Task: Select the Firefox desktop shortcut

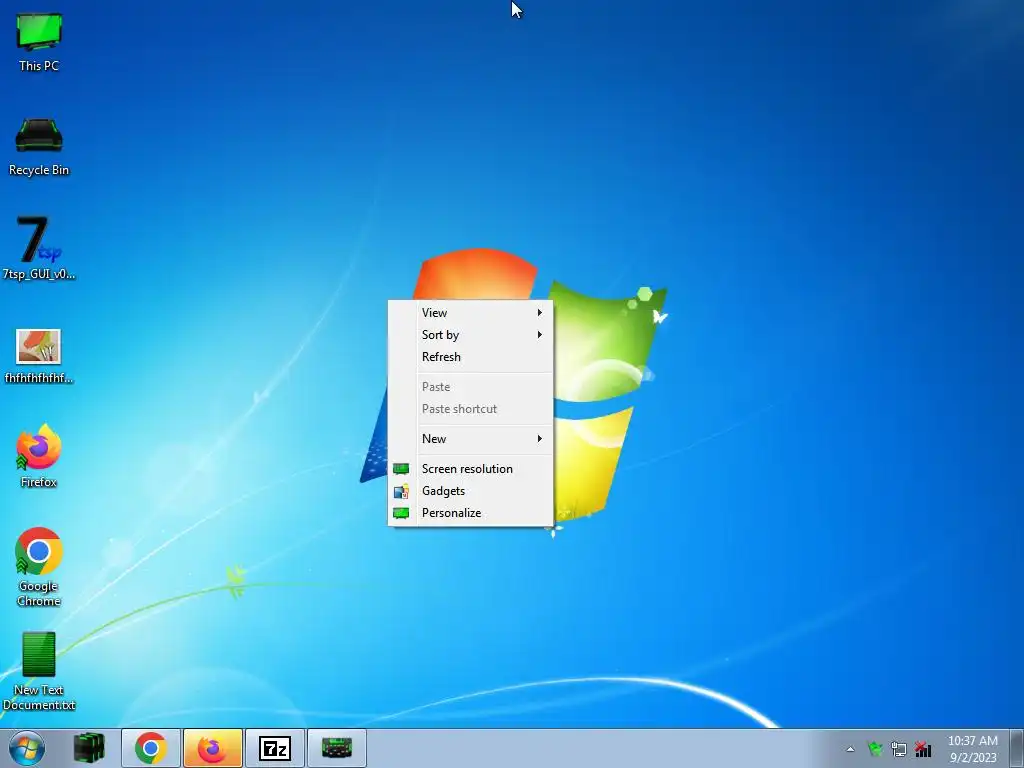Action: (39, 456)
